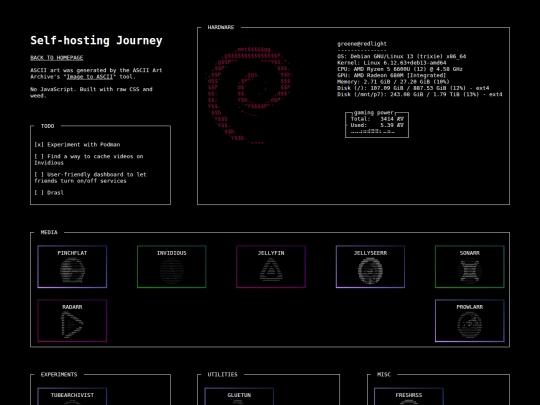Click the cache videos on Invidious todo
Viewport: 540px width, 405px height.
click(x=89, y=159)
